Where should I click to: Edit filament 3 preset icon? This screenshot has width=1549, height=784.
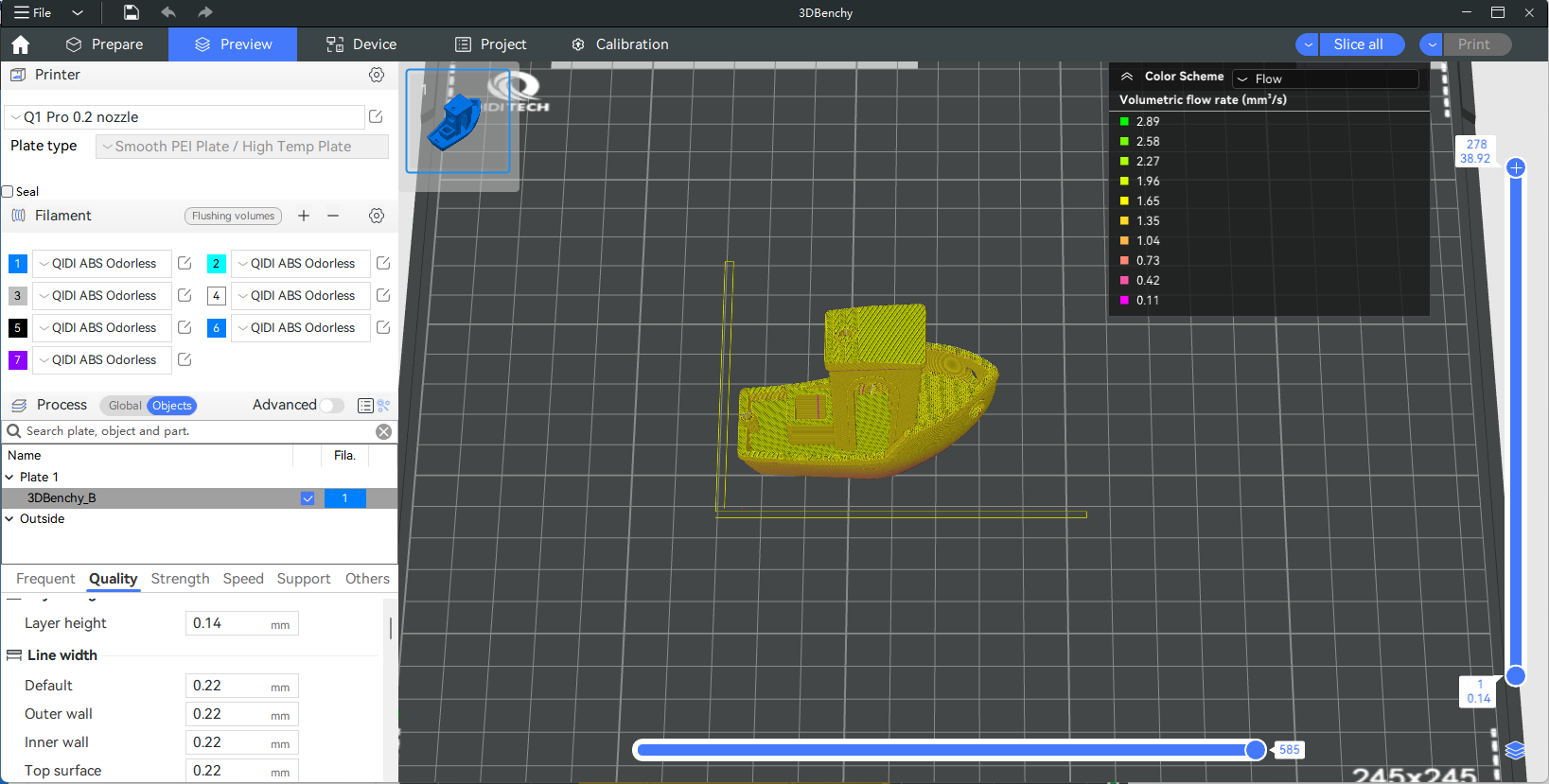point(185,295)
